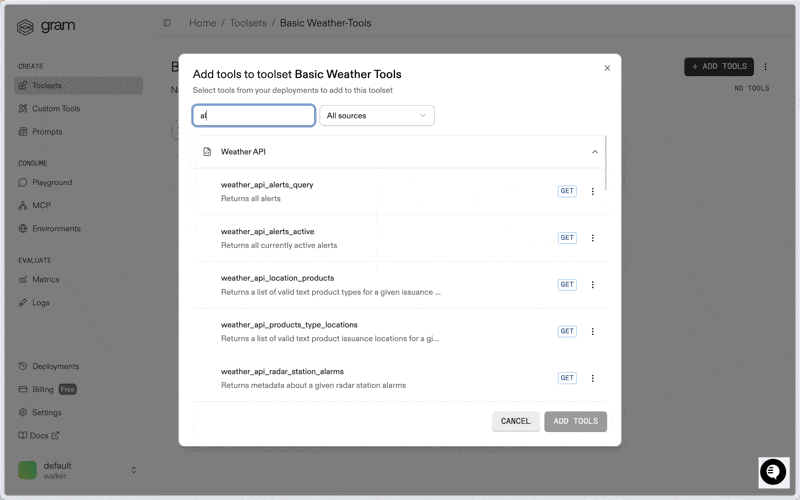Viewport: 800px width, 500px height.
Task: Focus the tool search input field
Action: (x=254, y=116)
